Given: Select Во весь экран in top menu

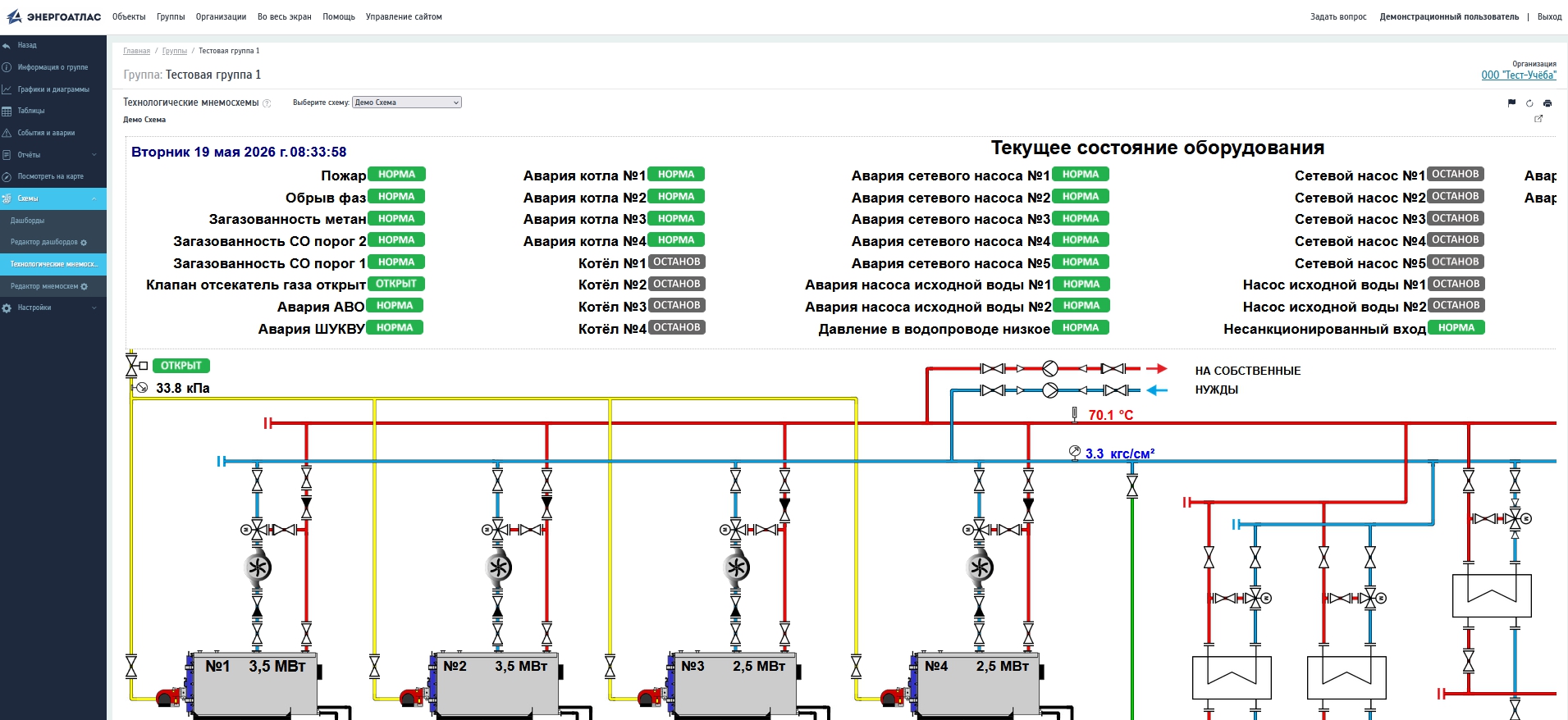Looking at the screenshot, I should click(285, 16).
